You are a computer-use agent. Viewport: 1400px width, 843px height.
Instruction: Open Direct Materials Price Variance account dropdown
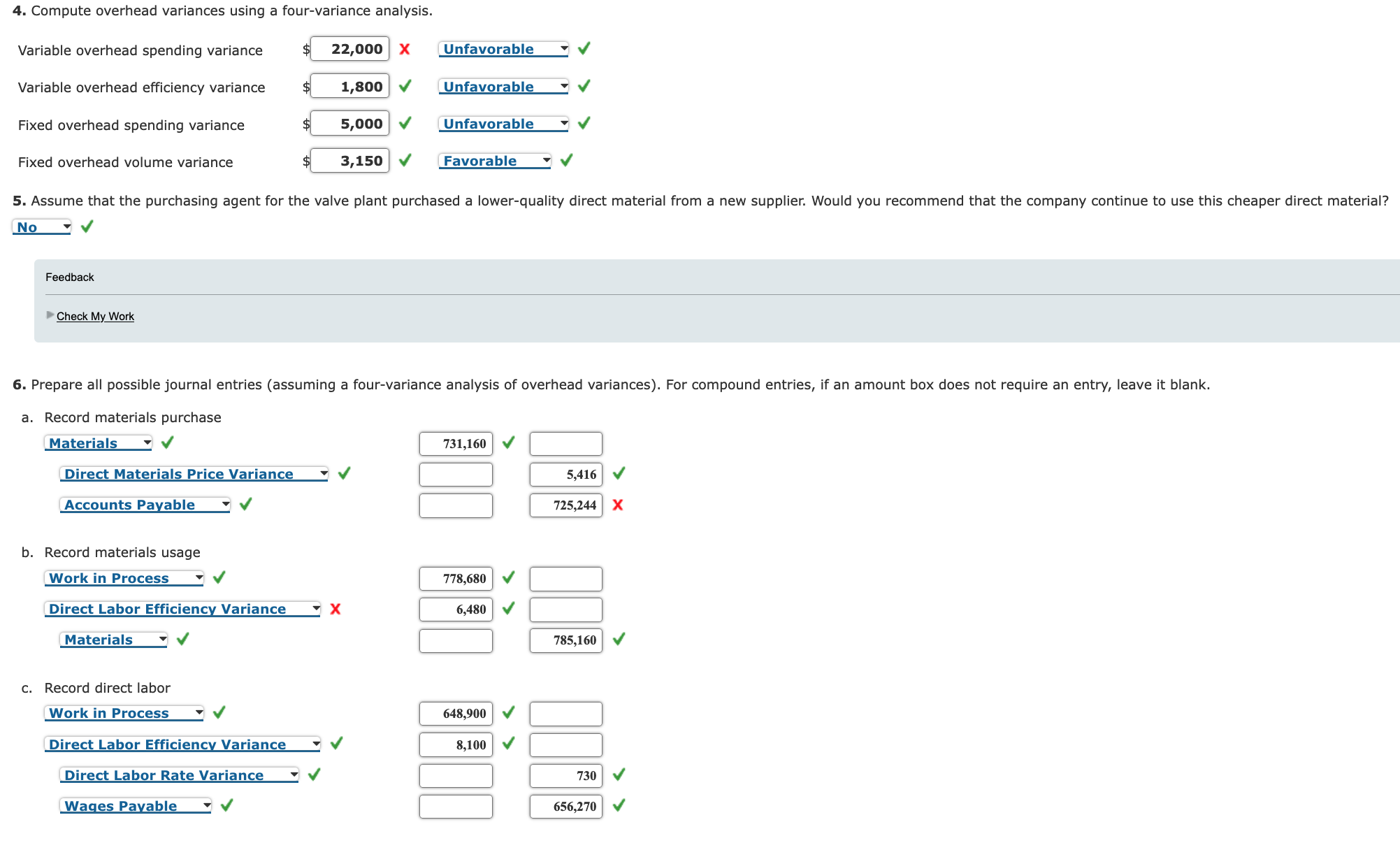194,474
